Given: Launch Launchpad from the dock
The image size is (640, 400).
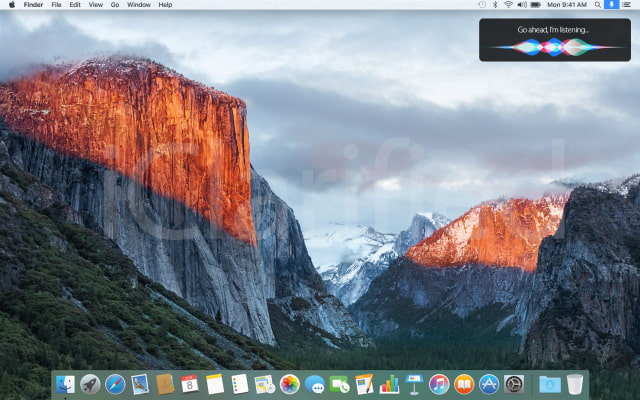Looking at the screenshot, I should pyautogui.click(x=90, y=384).
